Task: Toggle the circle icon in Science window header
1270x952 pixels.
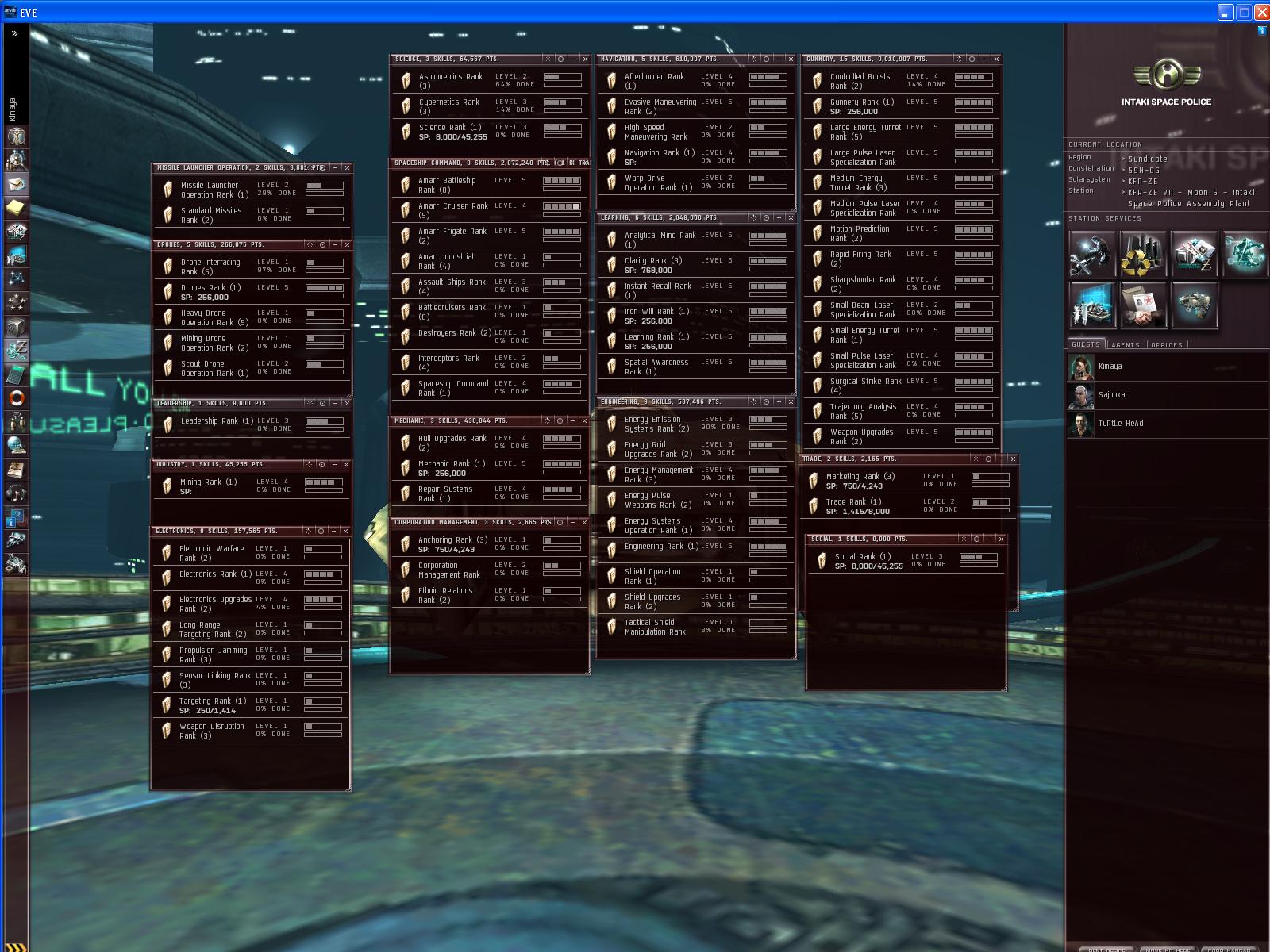Action: pyautogui.click(x=560, y=59)
